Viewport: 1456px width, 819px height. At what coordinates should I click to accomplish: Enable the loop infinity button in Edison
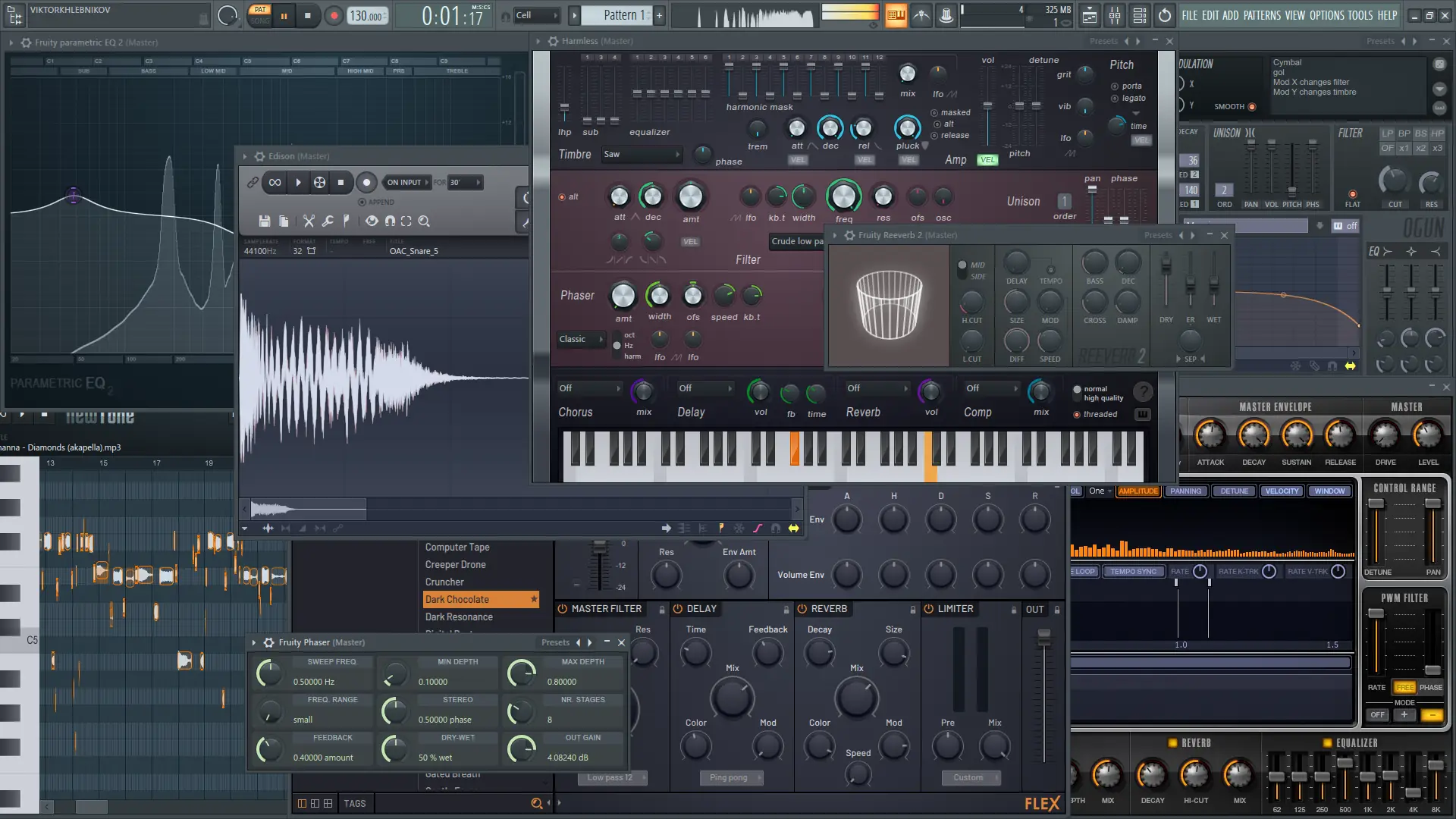tap(275, 182)
